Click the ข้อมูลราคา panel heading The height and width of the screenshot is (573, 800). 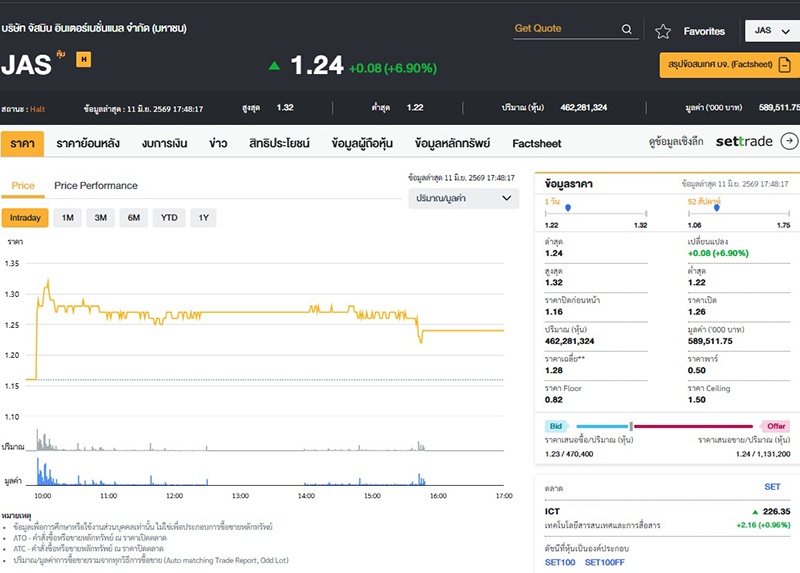coord(568,184)
